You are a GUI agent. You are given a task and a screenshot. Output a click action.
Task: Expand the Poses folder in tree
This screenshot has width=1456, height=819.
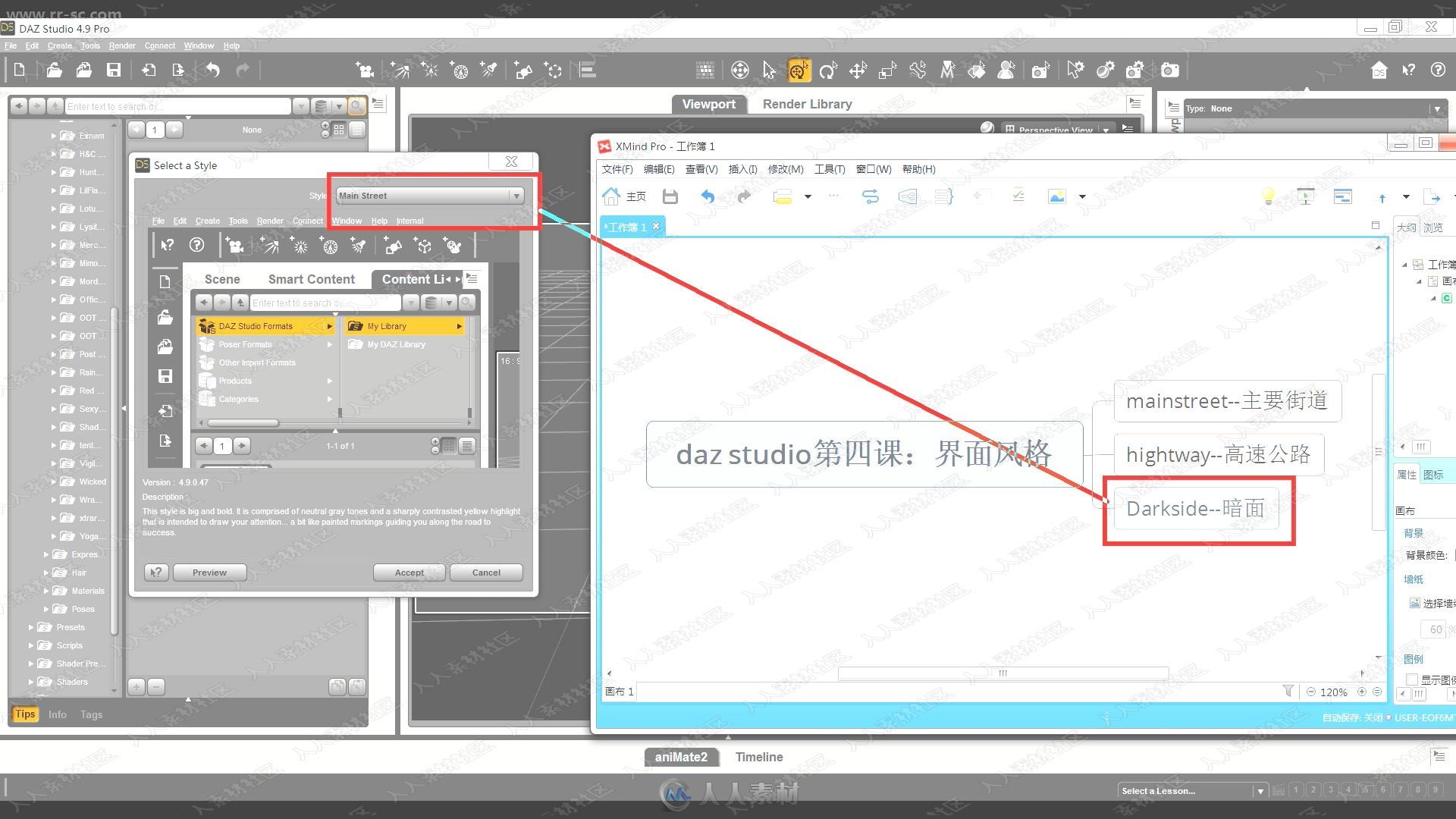pos(46,610)
